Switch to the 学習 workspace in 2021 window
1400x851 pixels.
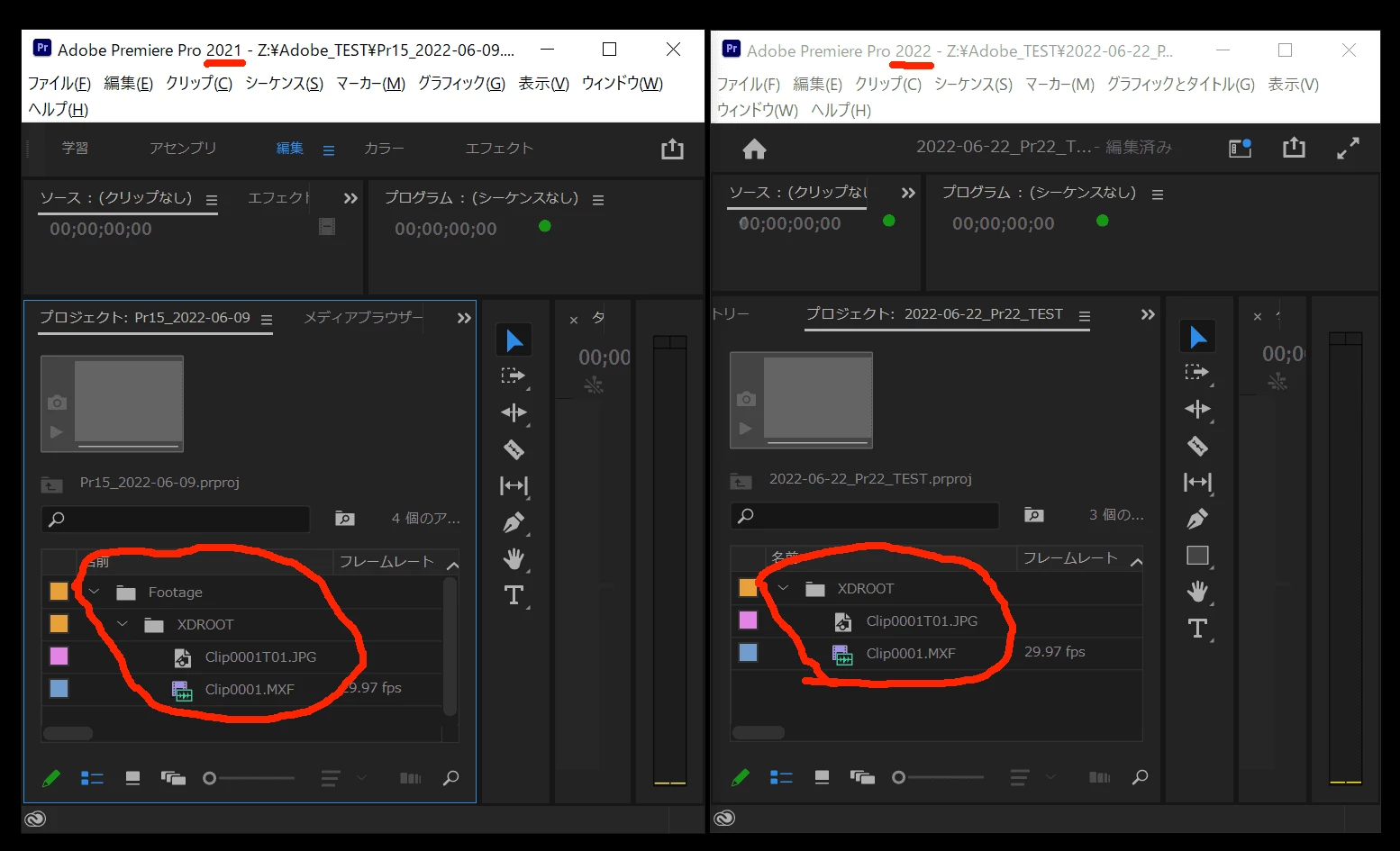pos(75,148)
